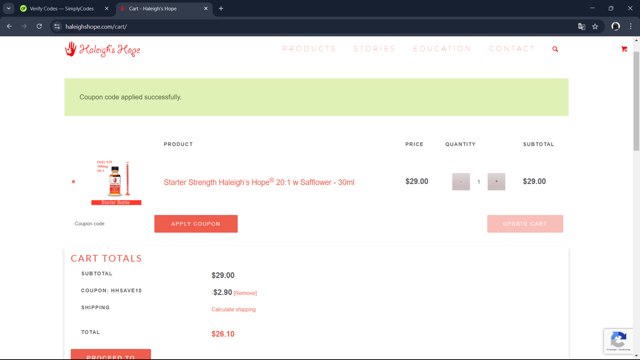Click the quantity value field

click(479, 182)
